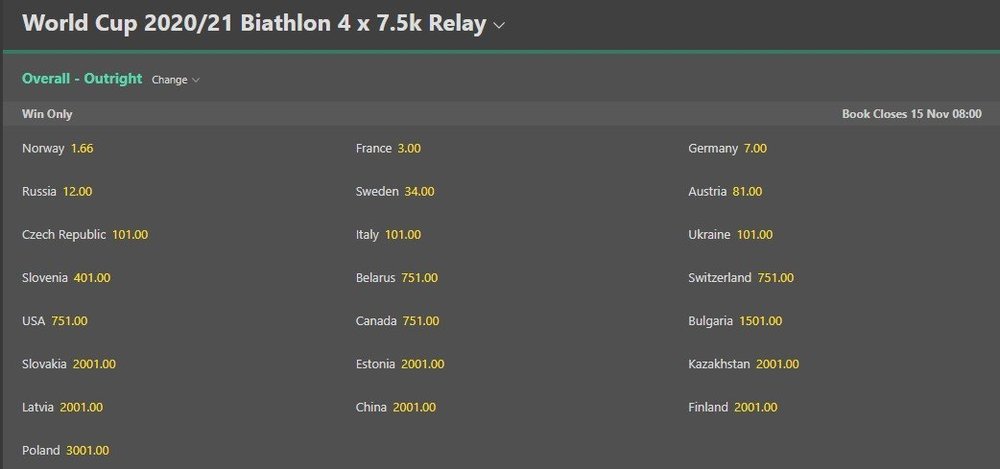Pick Czech Republic at 101.00

pyautogui.click(x=130, y=235)
